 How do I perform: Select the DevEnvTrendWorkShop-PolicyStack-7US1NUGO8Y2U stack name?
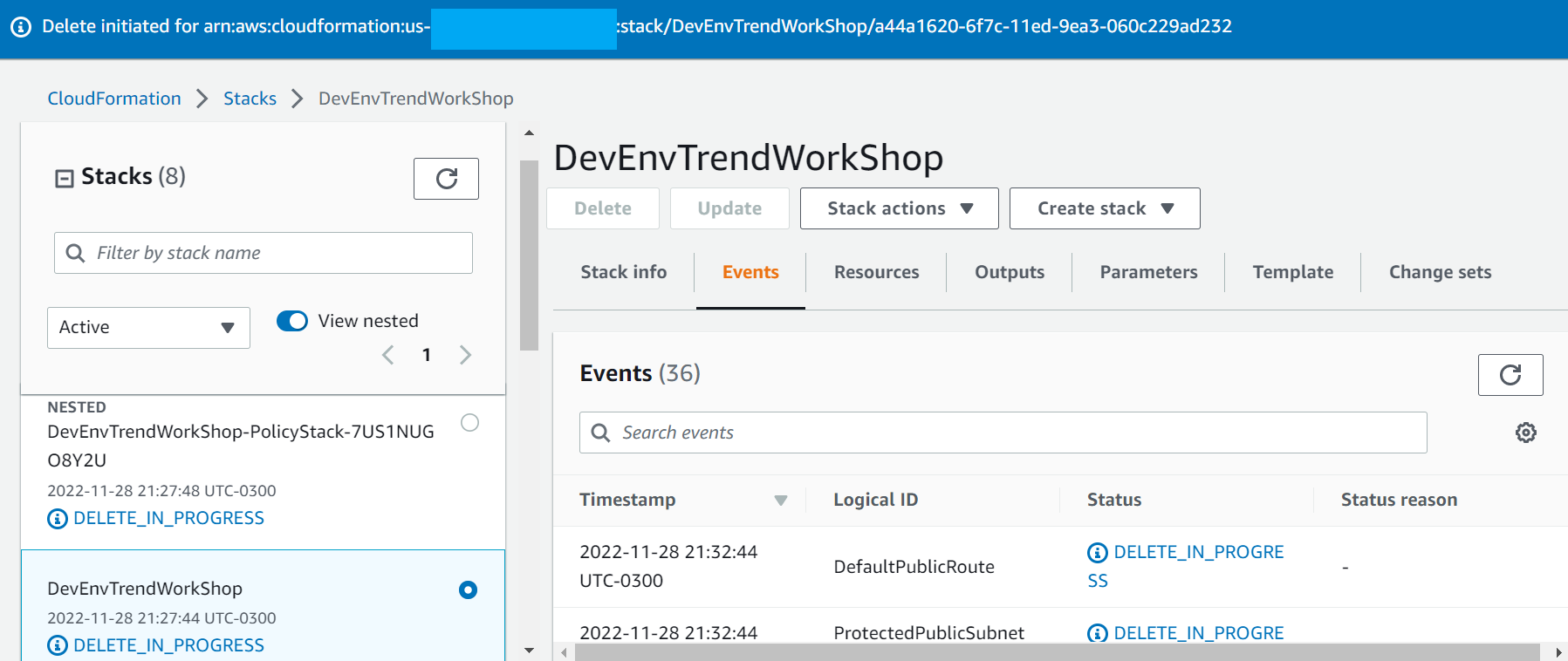[x=240, y=446]
